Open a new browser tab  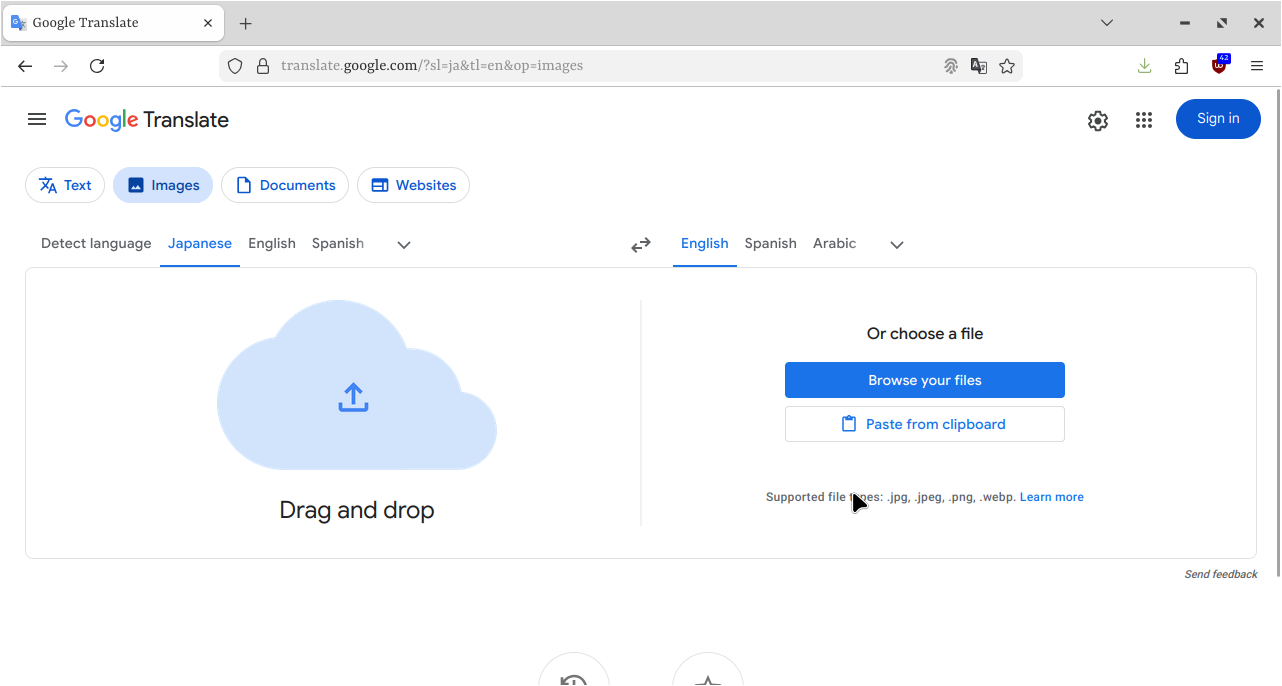(x=246, y=23)
